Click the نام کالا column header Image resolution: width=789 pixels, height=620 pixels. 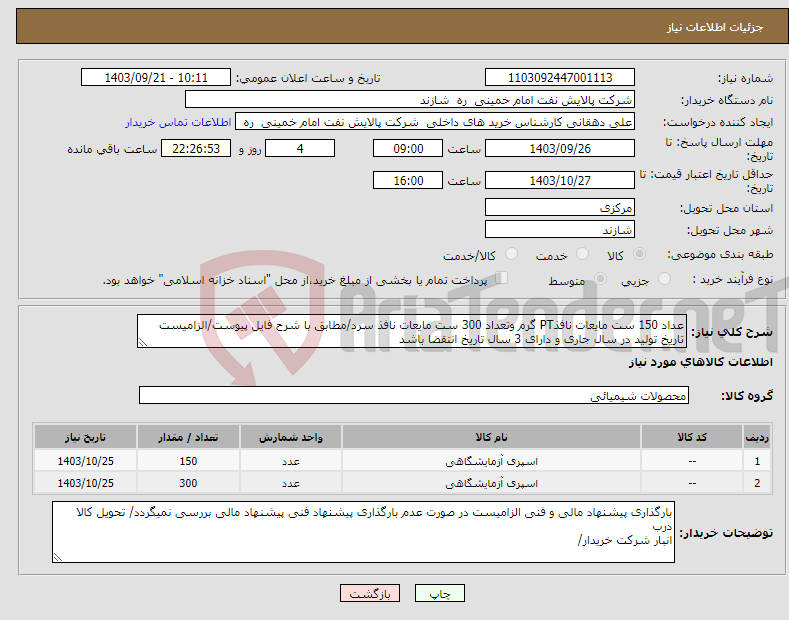click(491, 437)
